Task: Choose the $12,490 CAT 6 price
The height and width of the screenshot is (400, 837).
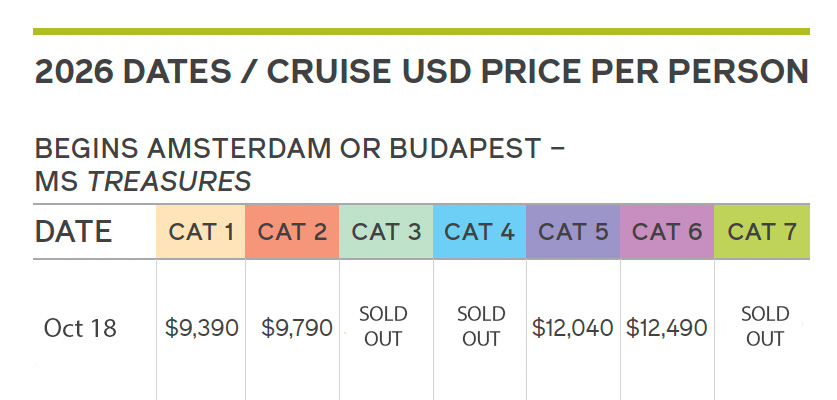Action: click(x=667, y=328)
